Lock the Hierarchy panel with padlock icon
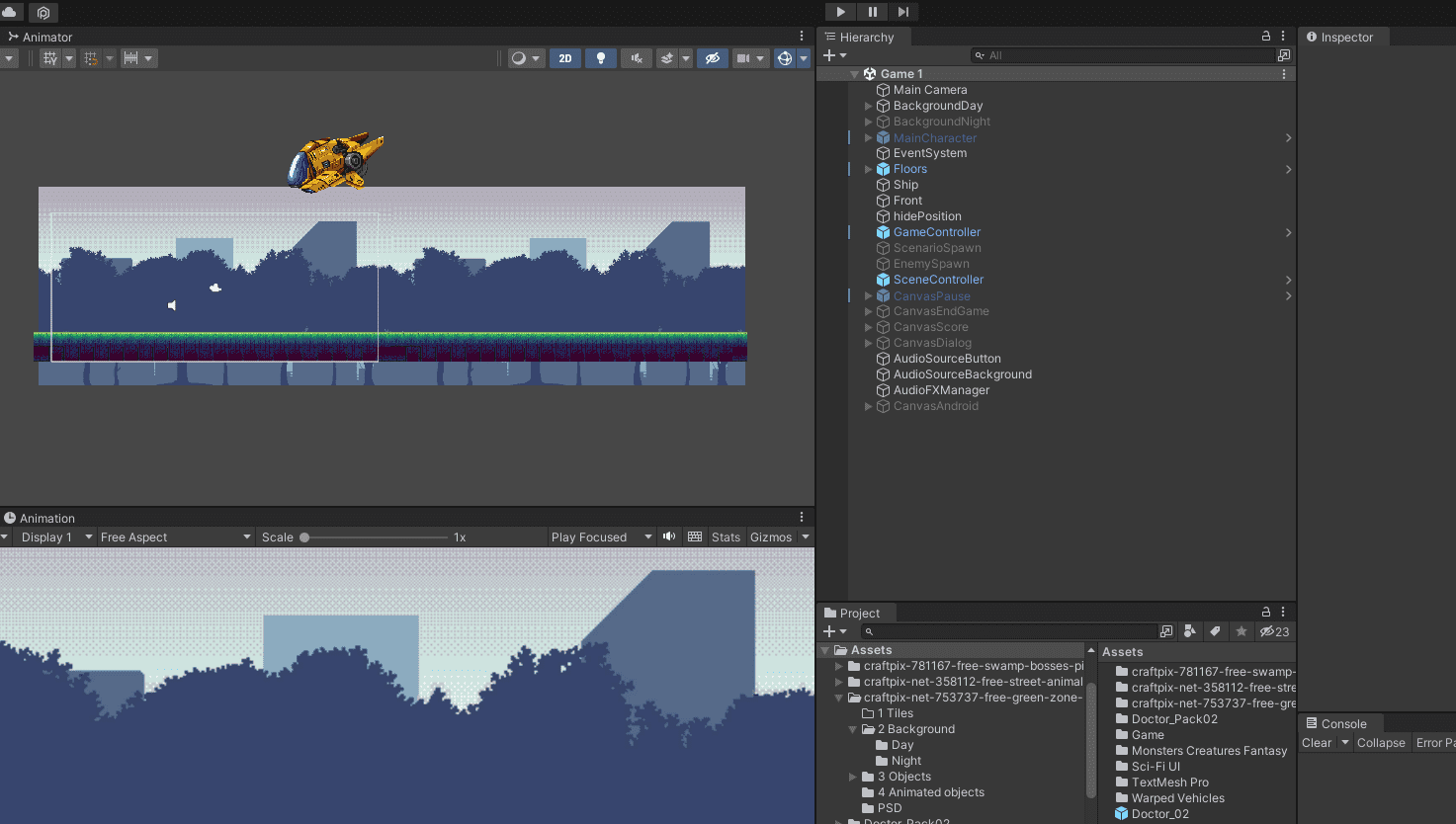1456x824 pixels. [x=1266, y=37]
